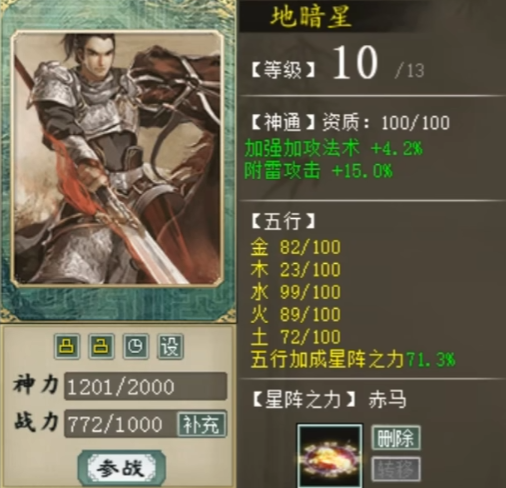The image size is (506, 488).
Task: Click the 水 99/100 element stat
Action: [296, 292]
